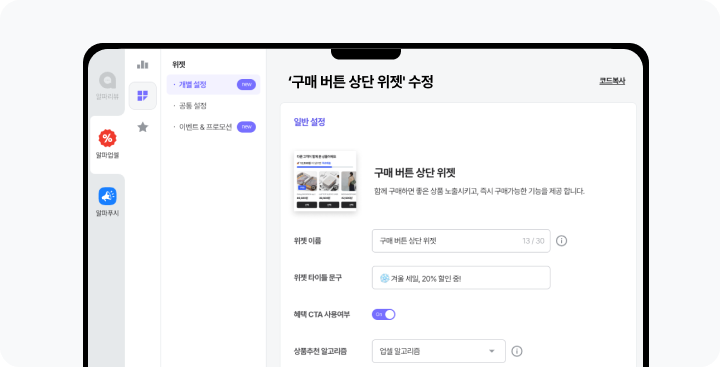Open the 알파푸시 megaphone icon
Screen dimensions: 720x367
[x=107, y=196]
